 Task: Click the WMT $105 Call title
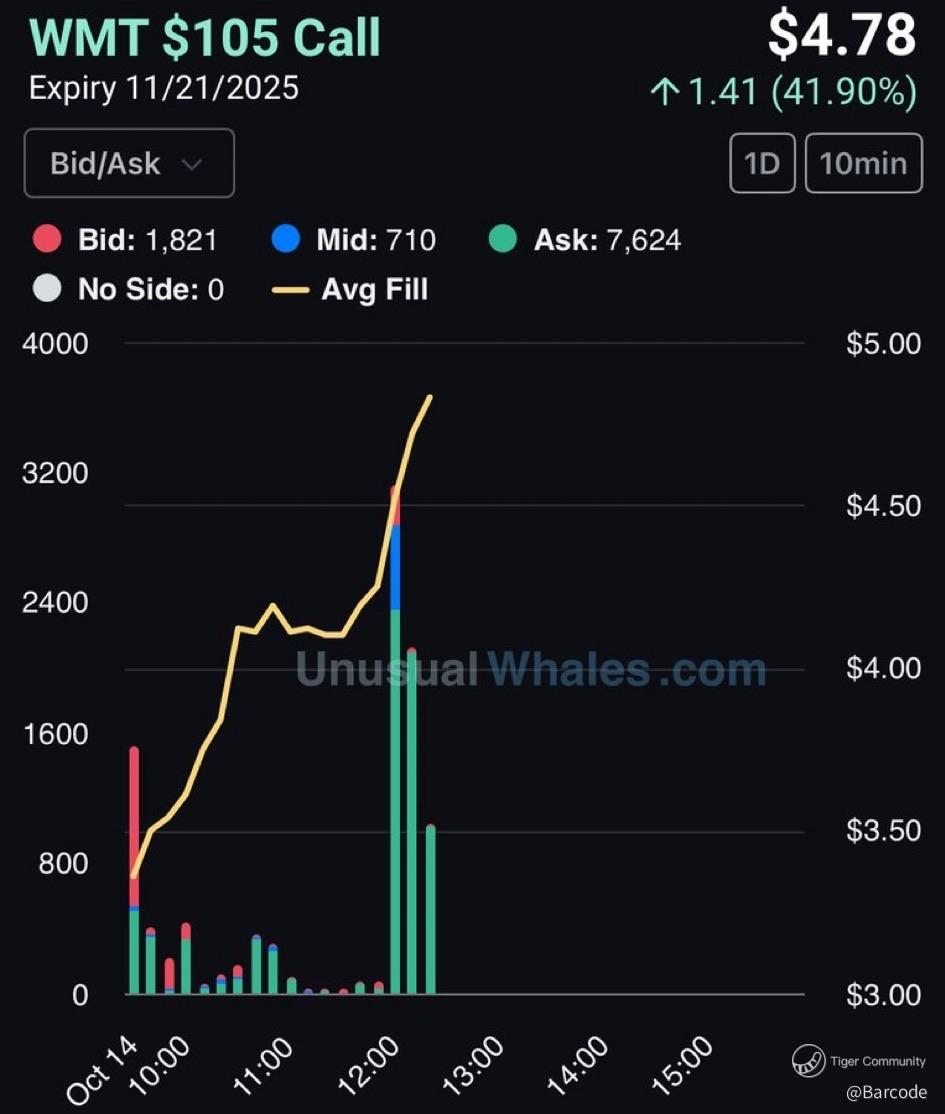pos(206,38)
